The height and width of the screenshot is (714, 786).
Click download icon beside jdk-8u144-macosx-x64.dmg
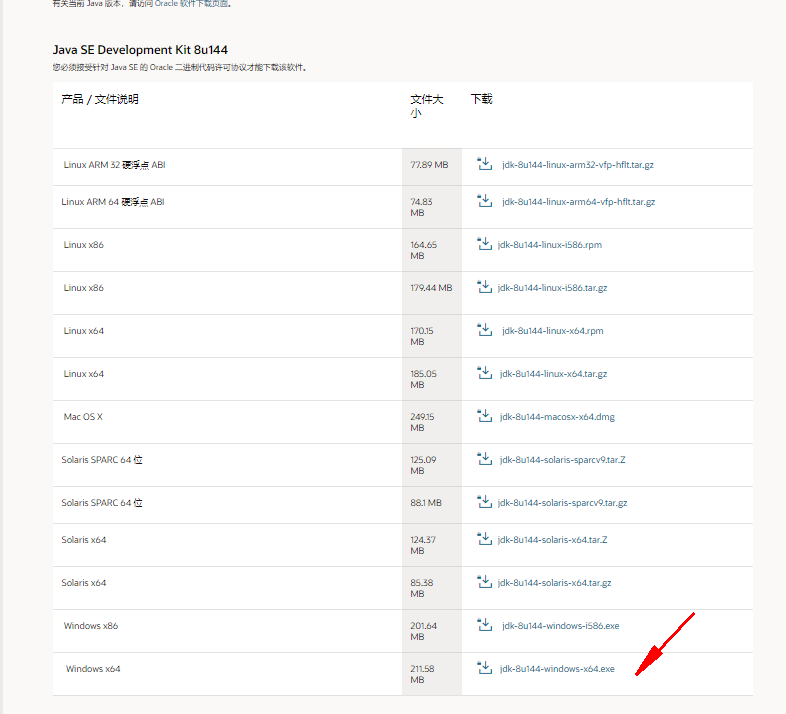(484, 416)
